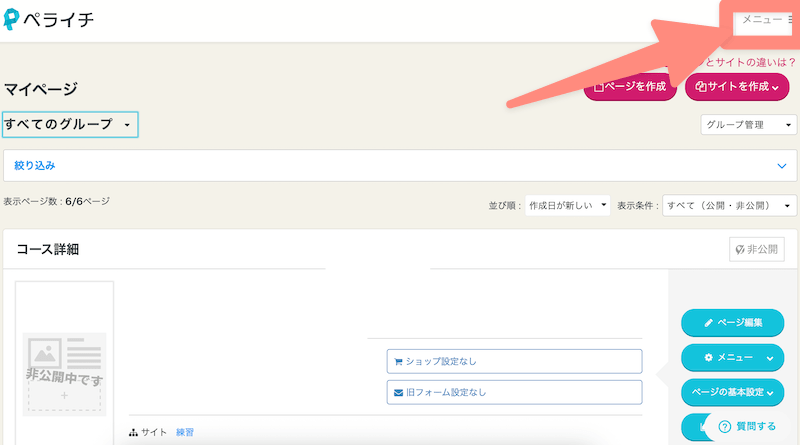Screen dimensions: 800x445
Task: Click the ページを作成 button
Action: (x=630, y=87)
